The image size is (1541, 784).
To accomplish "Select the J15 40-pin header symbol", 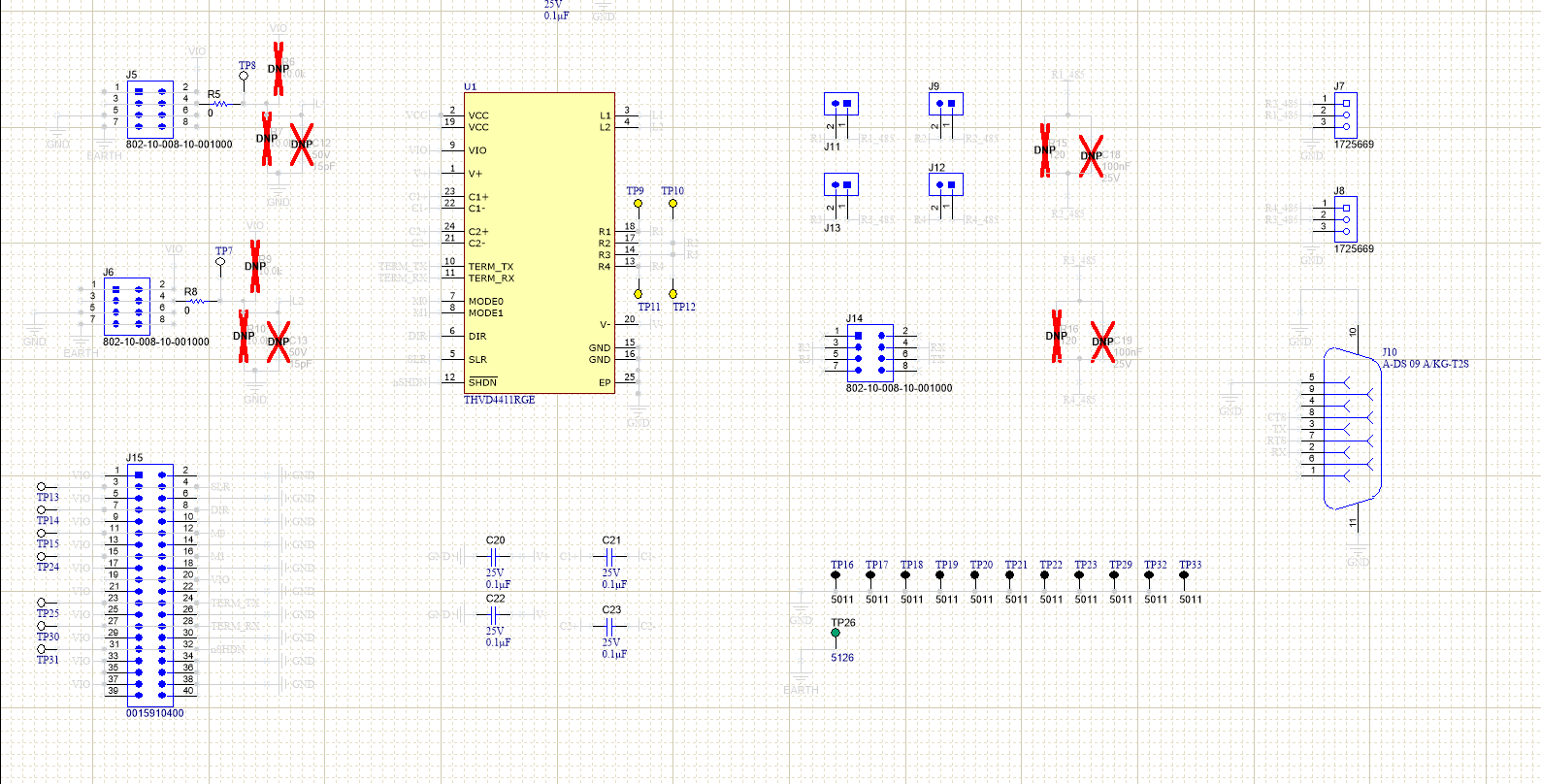I will tap(150, 582).
